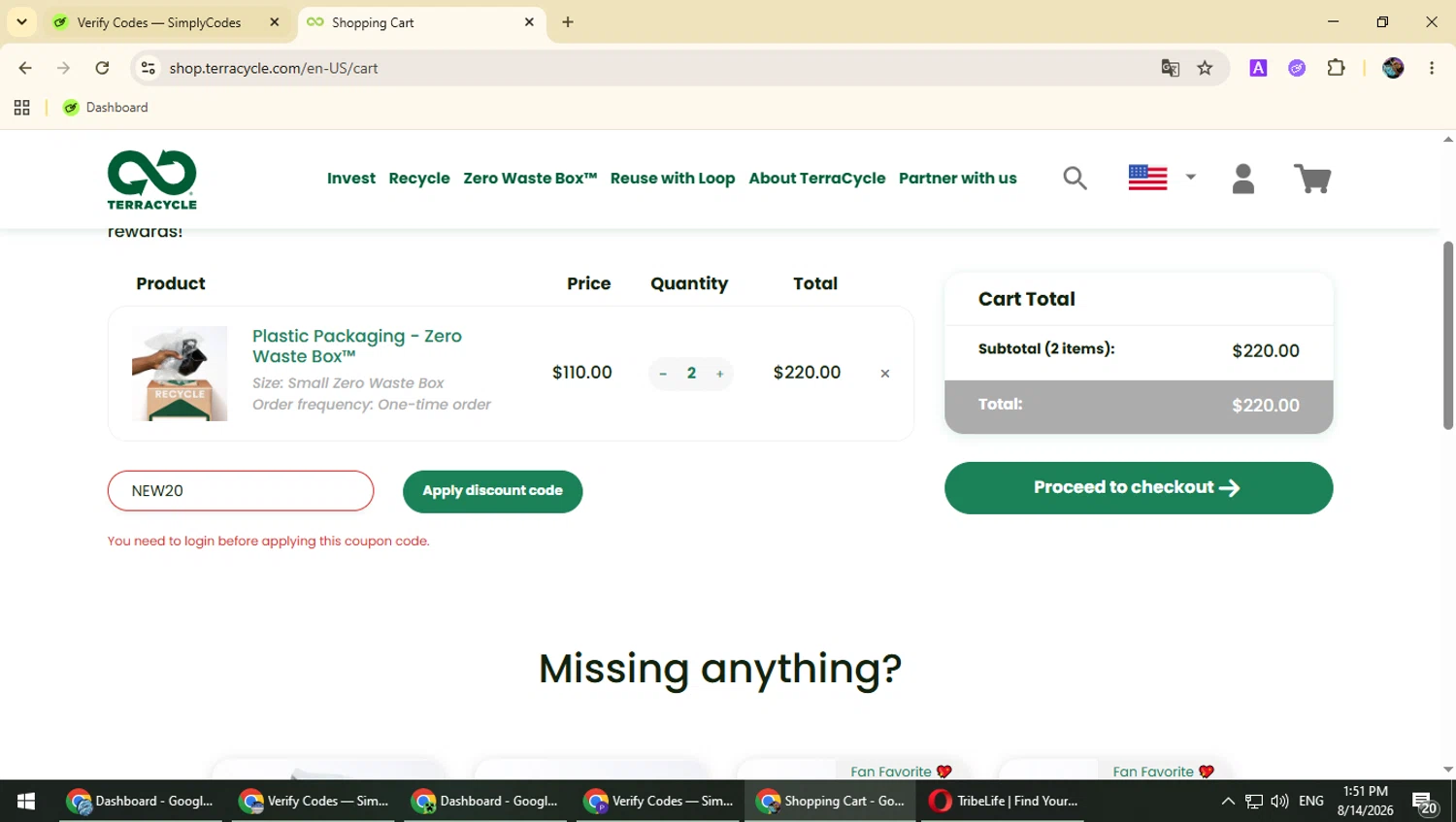Image resolution: width=1456 pixels, height=822 pixels.
Task: Switch to first Verify Codes taskbar window
Action: click(x=314, y=801)
